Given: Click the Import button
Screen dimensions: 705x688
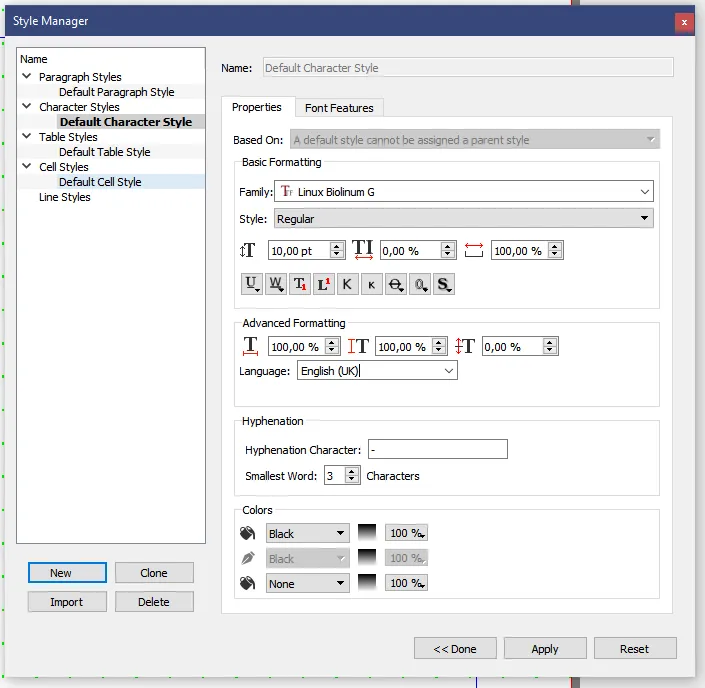Looking at the screenshot, I should tap(67, 602).
